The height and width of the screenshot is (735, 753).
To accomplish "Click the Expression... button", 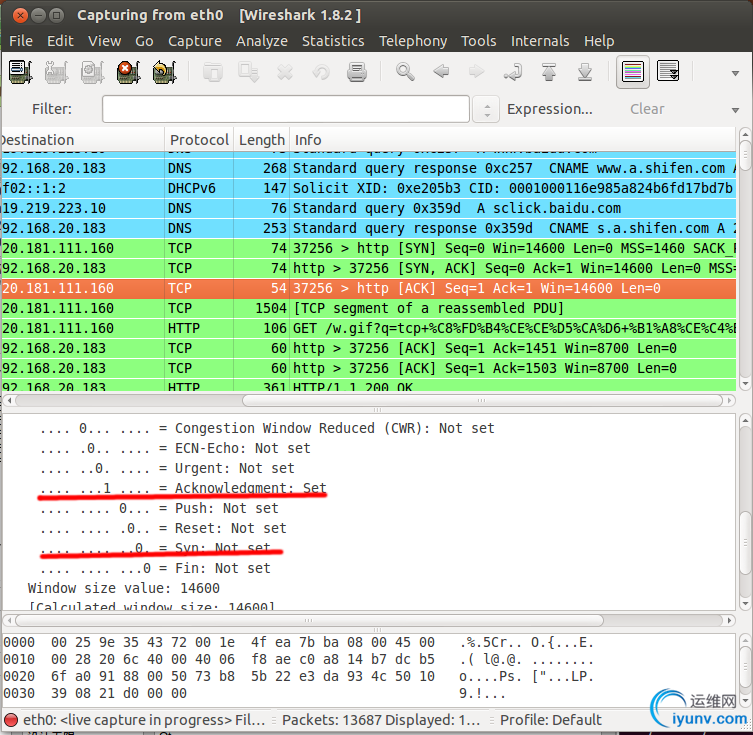I will [x=550, y=109].
